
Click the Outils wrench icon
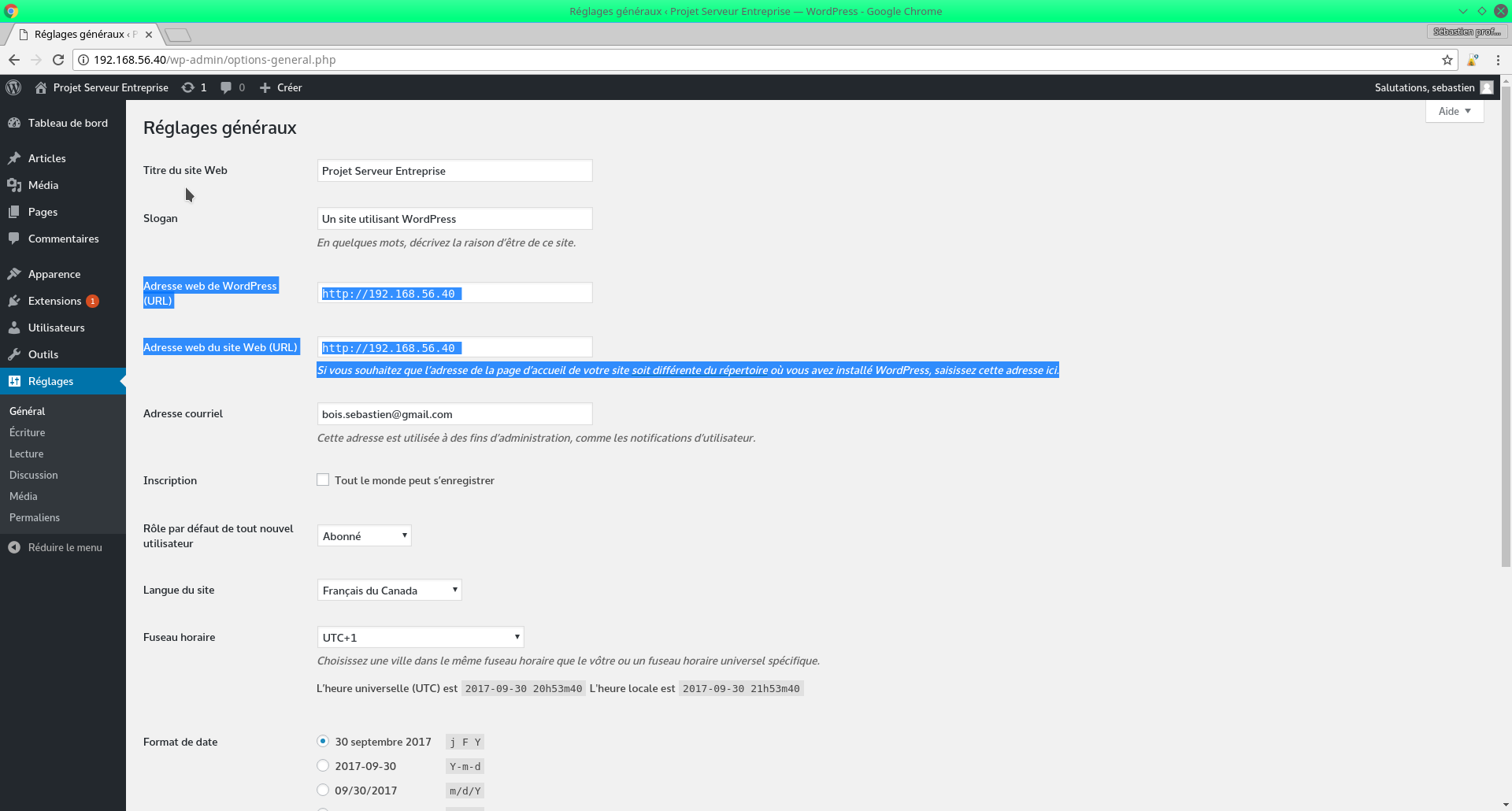pyautogui.click(x=14, y=354)
